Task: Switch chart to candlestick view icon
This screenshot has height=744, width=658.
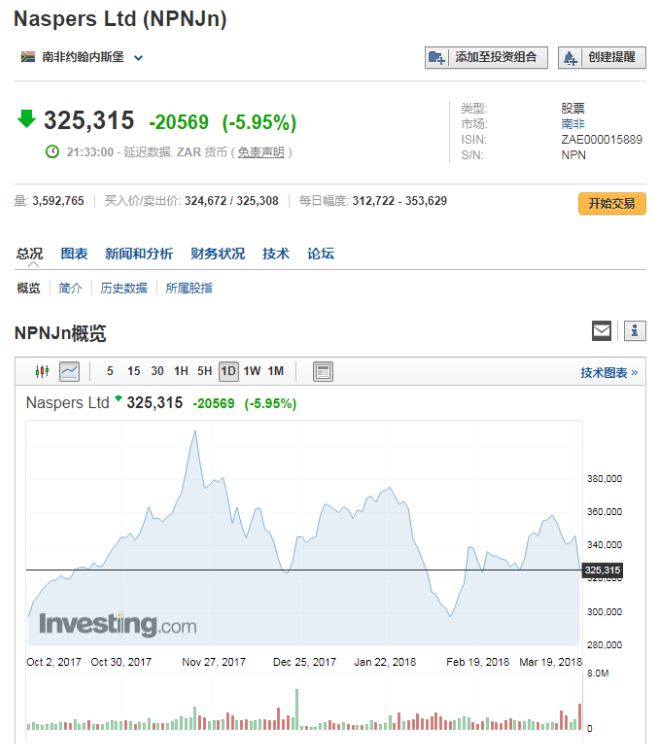Action: pyautogui.click(x=42, y=371)
